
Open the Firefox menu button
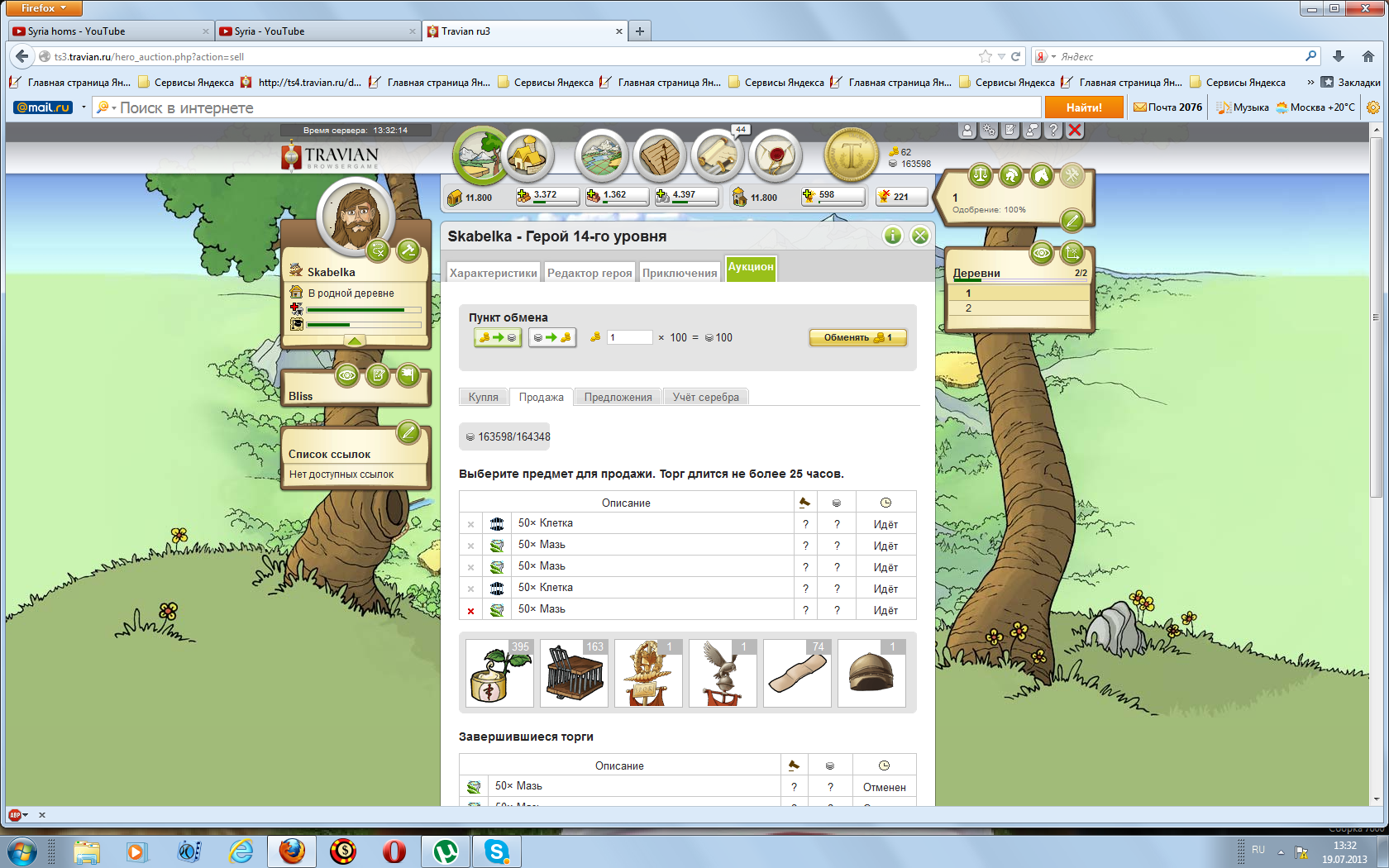click(x=45, y=8)
